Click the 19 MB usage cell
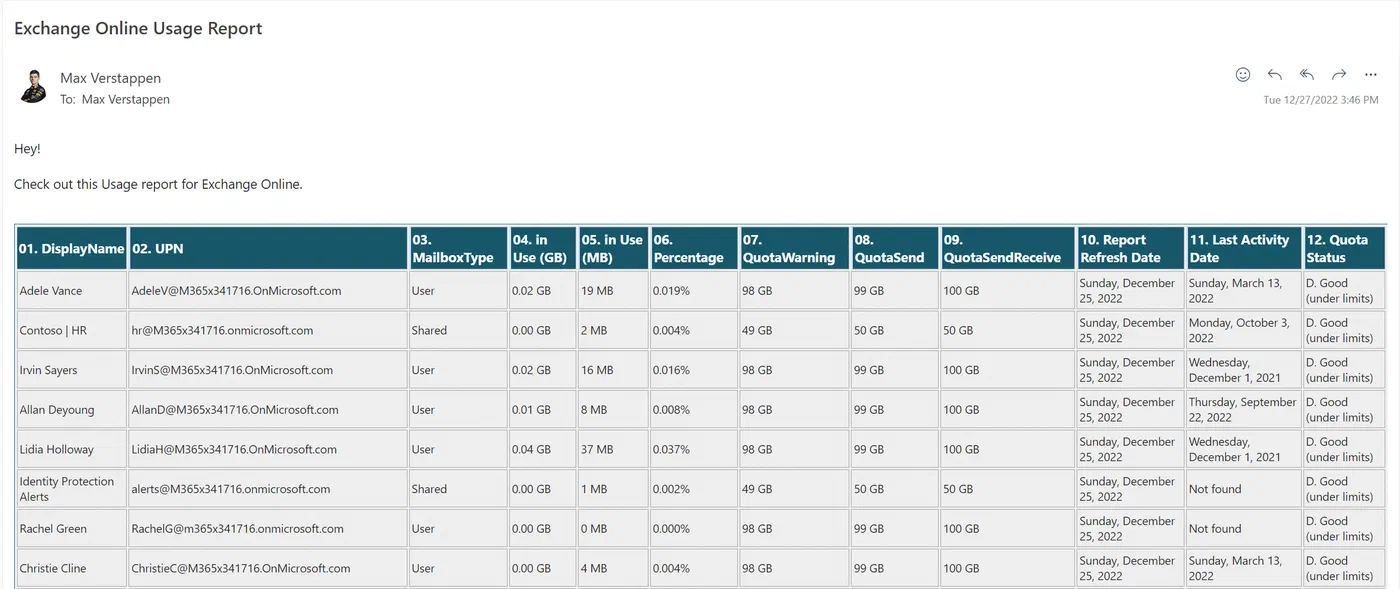Viewport: 1400px width, 589px height. click(x=613, y=290)
